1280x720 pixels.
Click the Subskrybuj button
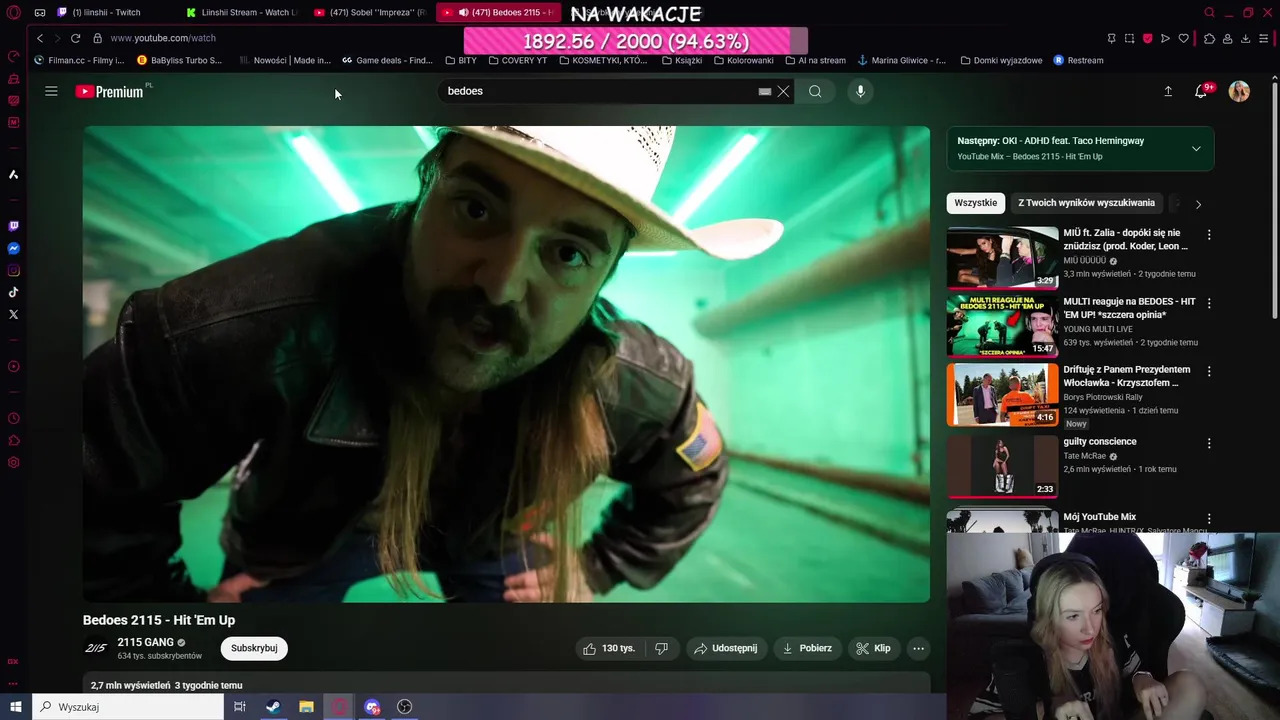point(254,648)
